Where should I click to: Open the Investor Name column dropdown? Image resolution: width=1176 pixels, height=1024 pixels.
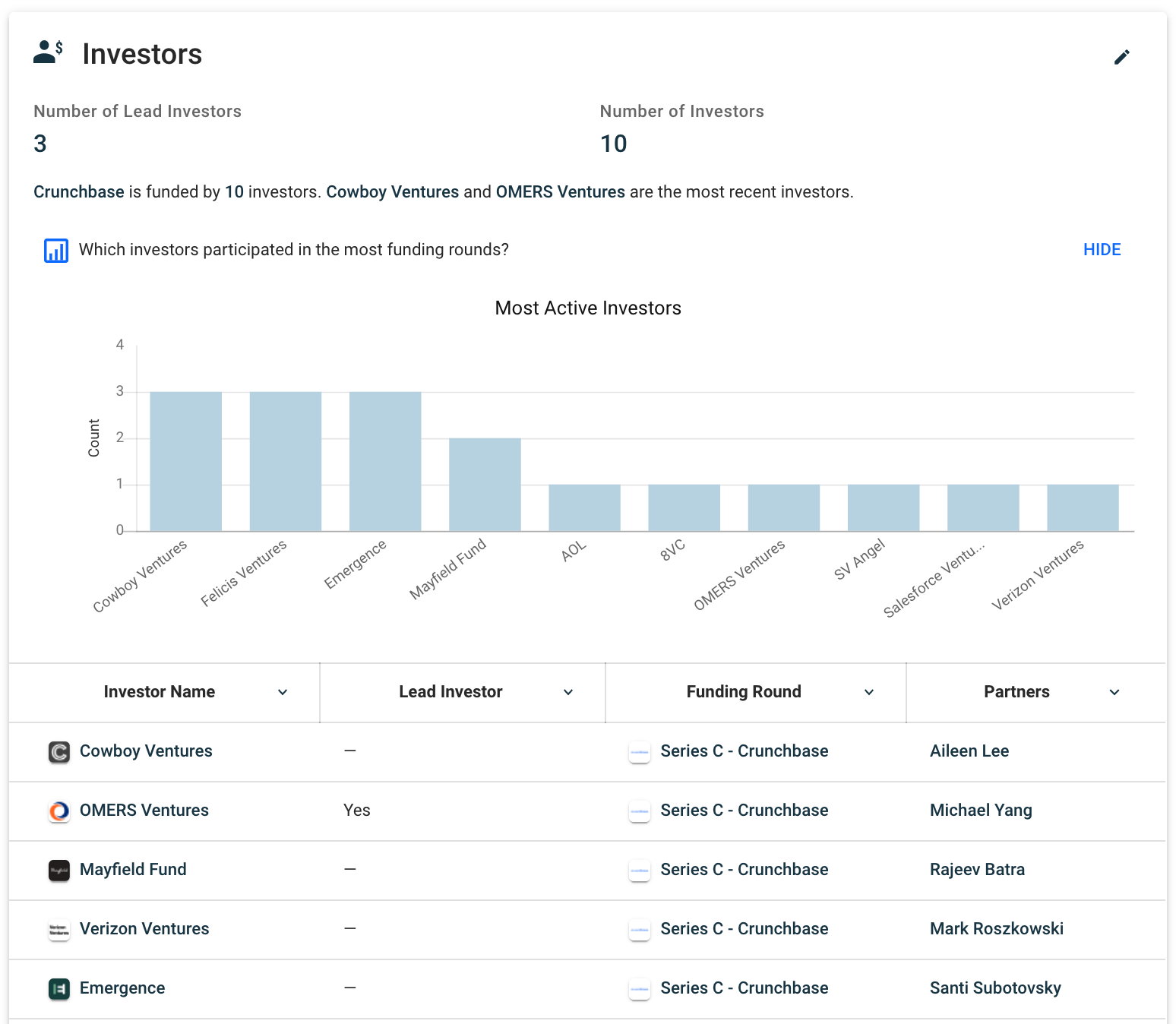tap(283, 692)
